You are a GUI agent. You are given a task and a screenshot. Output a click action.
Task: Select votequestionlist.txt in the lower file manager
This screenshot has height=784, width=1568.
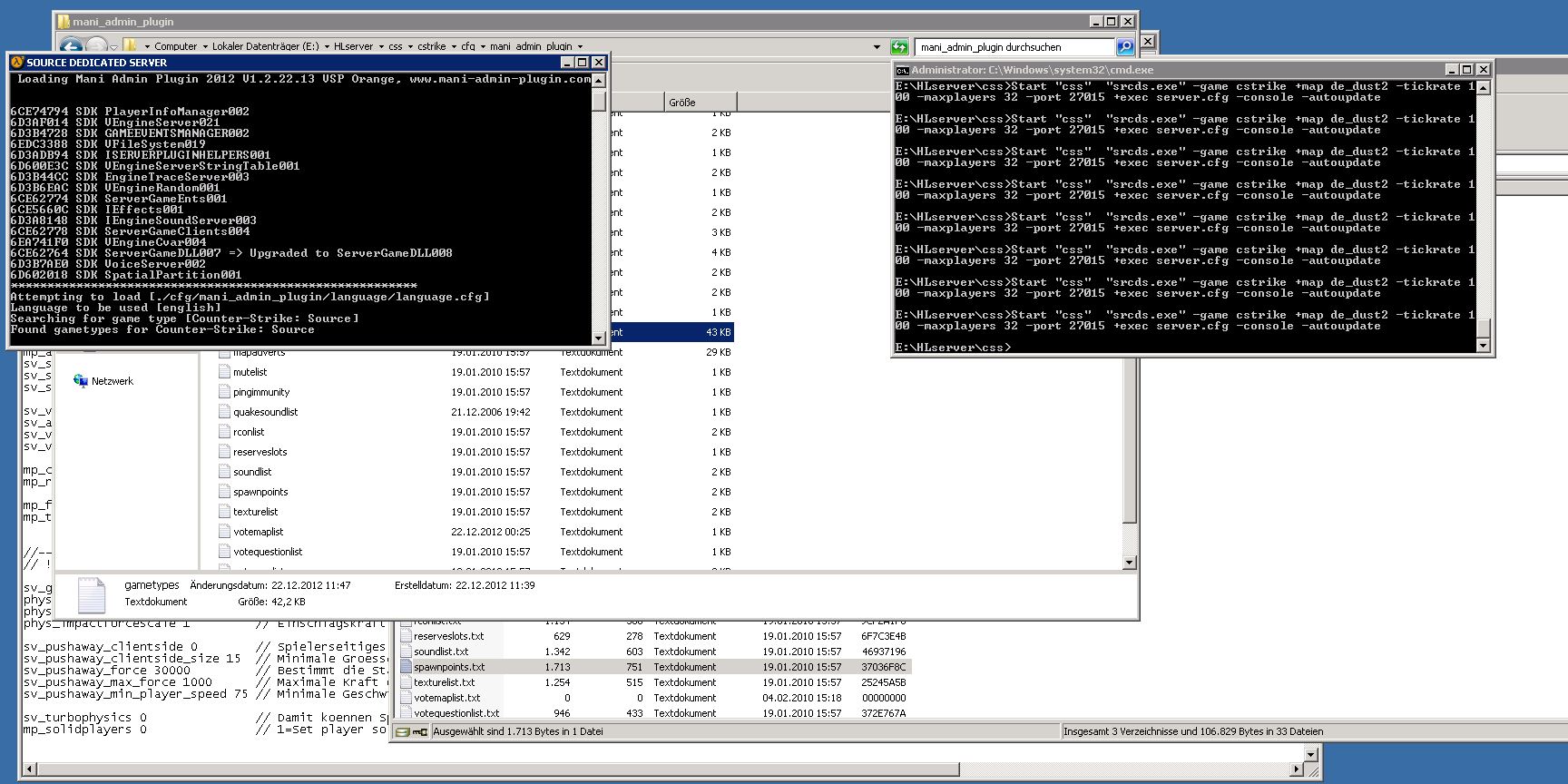pos(456,713)
